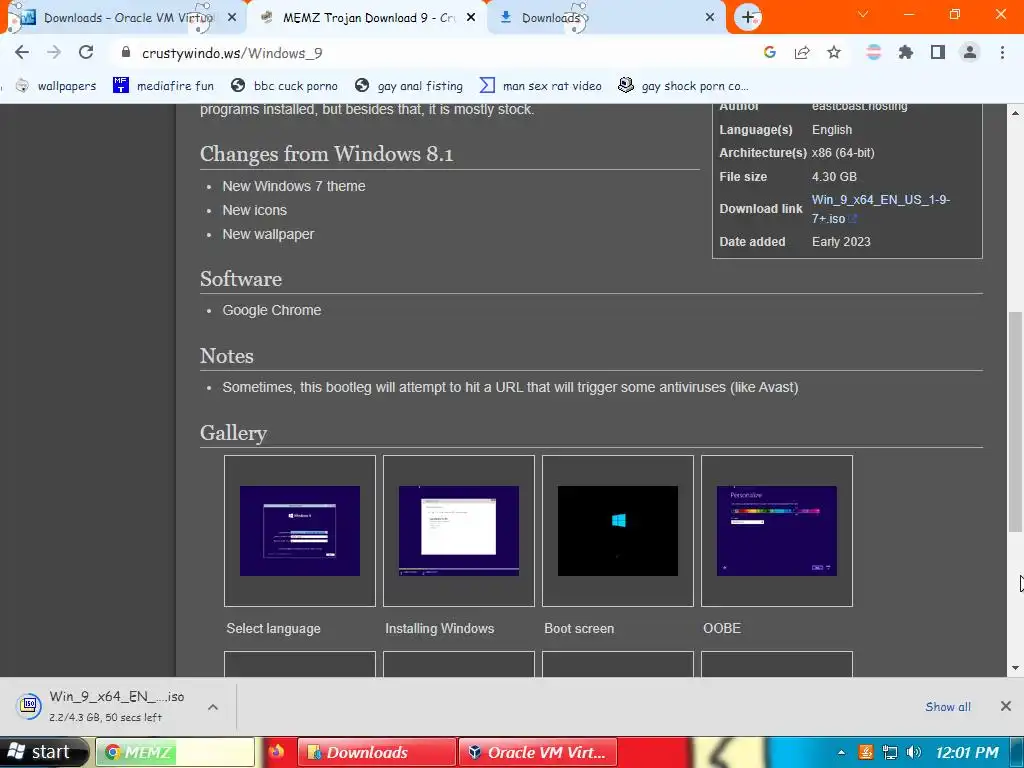Click the Google search icon in the address bar
Image resolution: width=1024 pixels, height=768 pixels.
770,53
